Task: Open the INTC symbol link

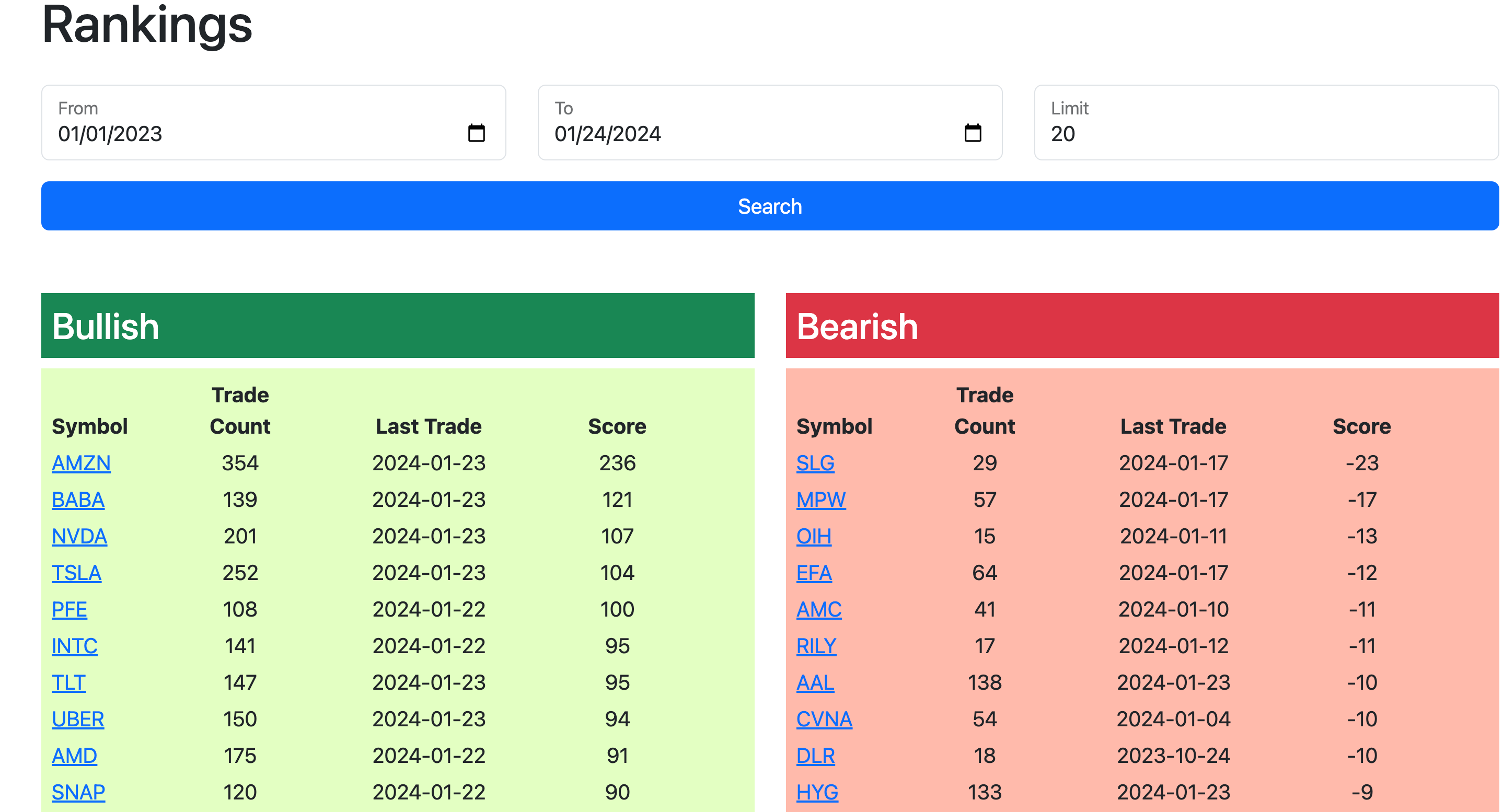Action: (75, 646)
